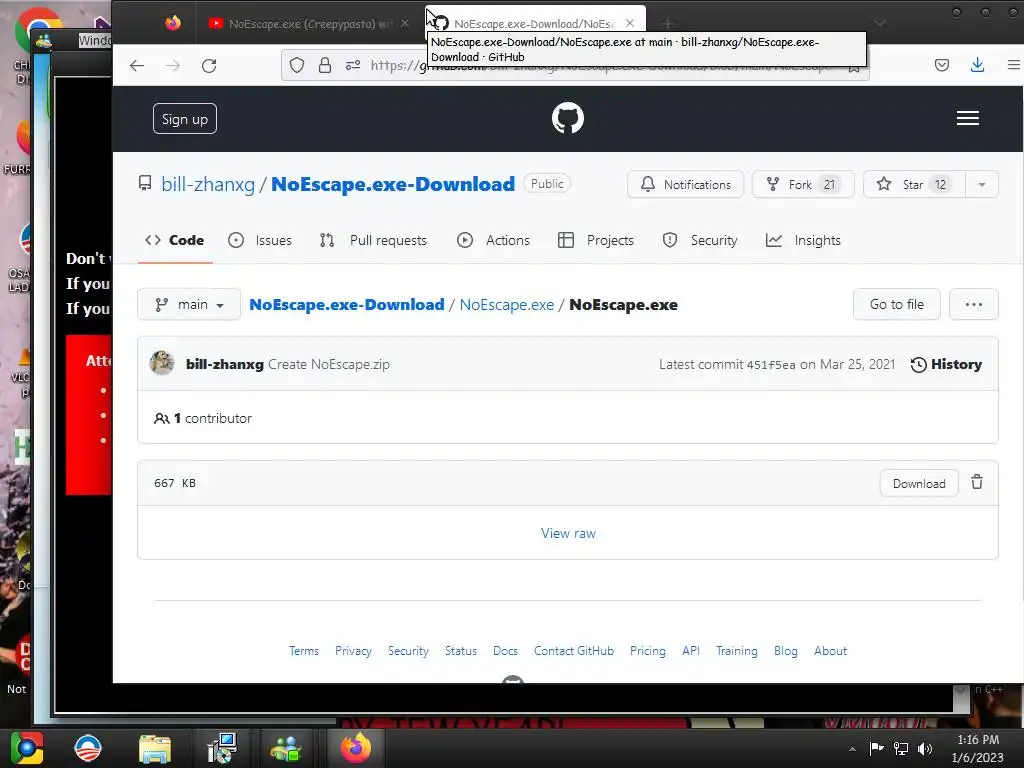Click bill-zhanxg avatar image
Image resolution: width=1024 pixels, height=768 pixels.
point(161,363)
